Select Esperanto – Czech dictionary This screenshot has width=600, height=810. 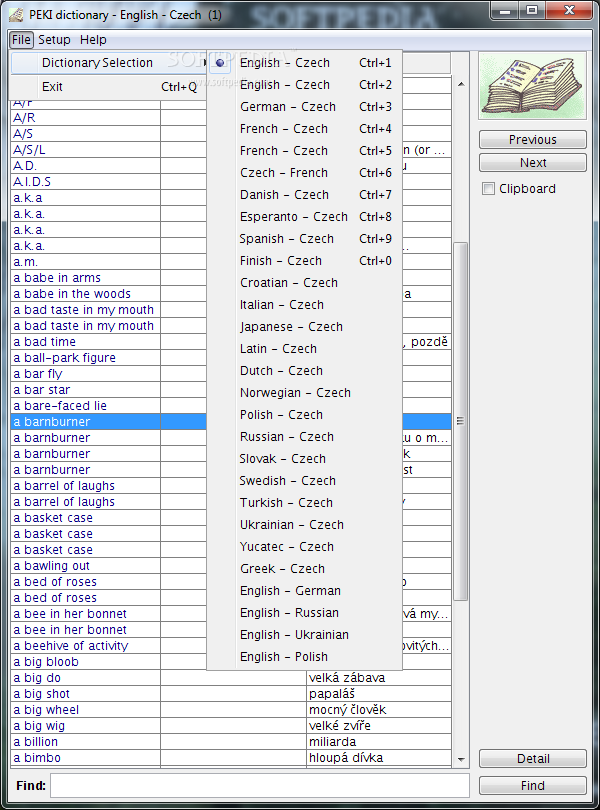pyautogui.click(x=304, y=217)
